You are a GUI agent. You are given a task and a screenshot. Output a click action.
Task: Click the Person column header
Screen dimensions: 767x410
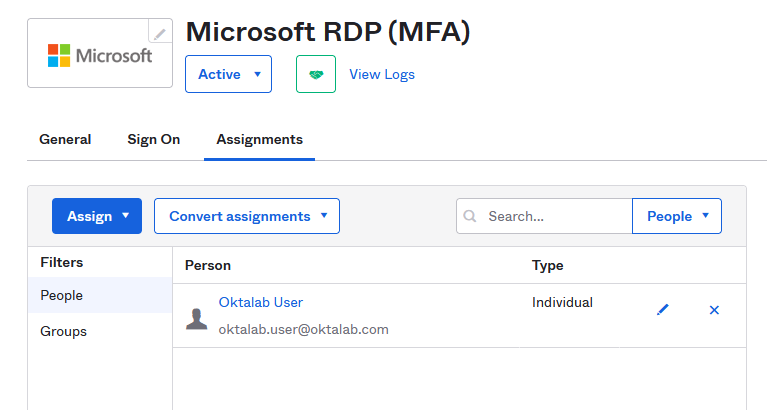click(208, 265)
